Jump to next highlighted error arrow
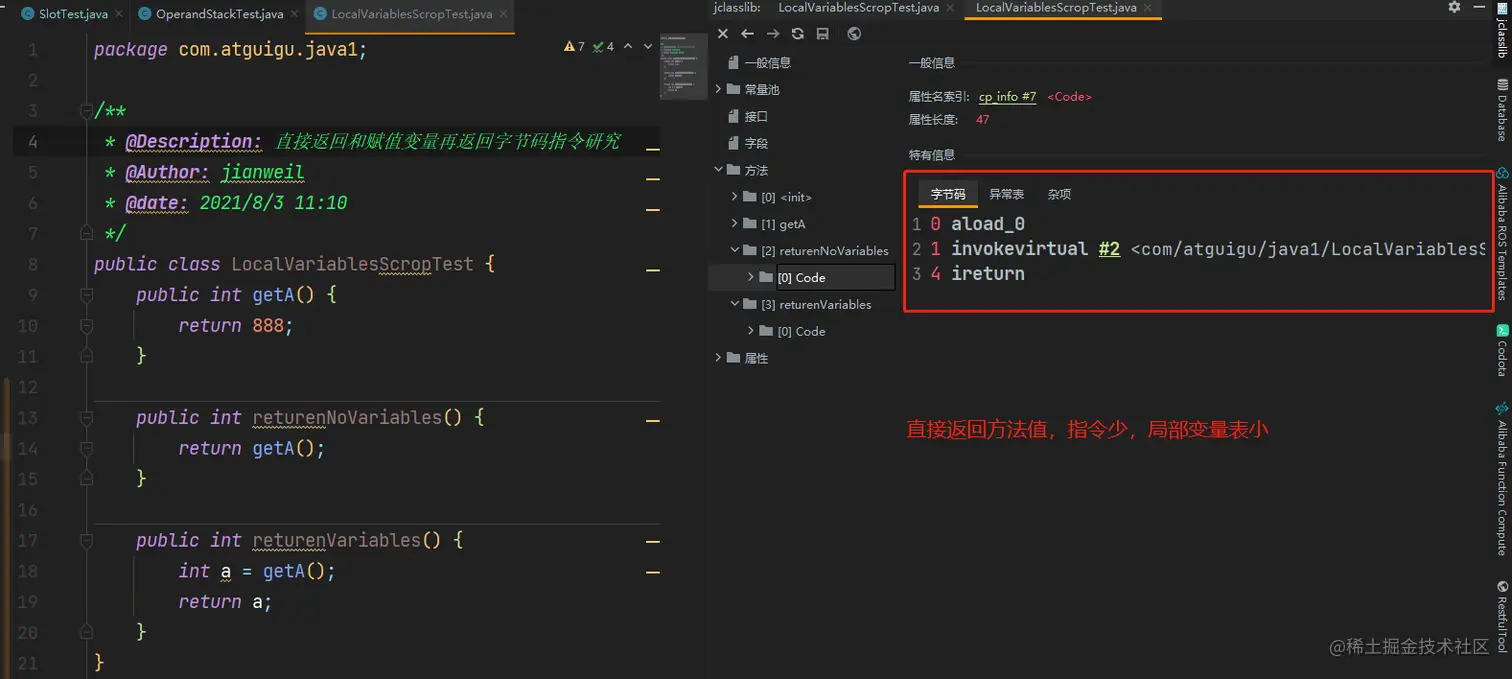The width and height of the screenshot is (1512, 679). point(648,46)
